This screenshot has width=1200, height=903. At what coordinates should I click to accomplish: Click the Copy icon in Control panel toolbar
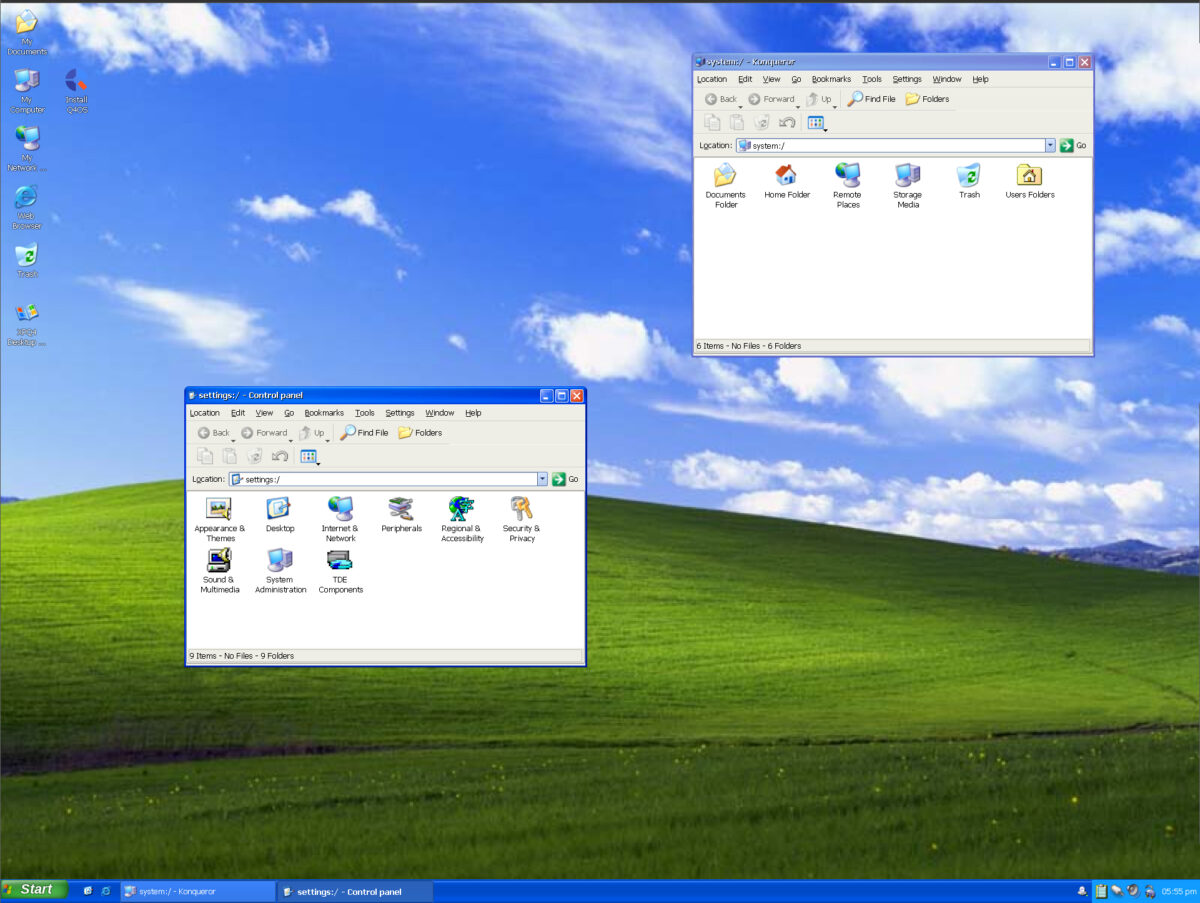205,456
